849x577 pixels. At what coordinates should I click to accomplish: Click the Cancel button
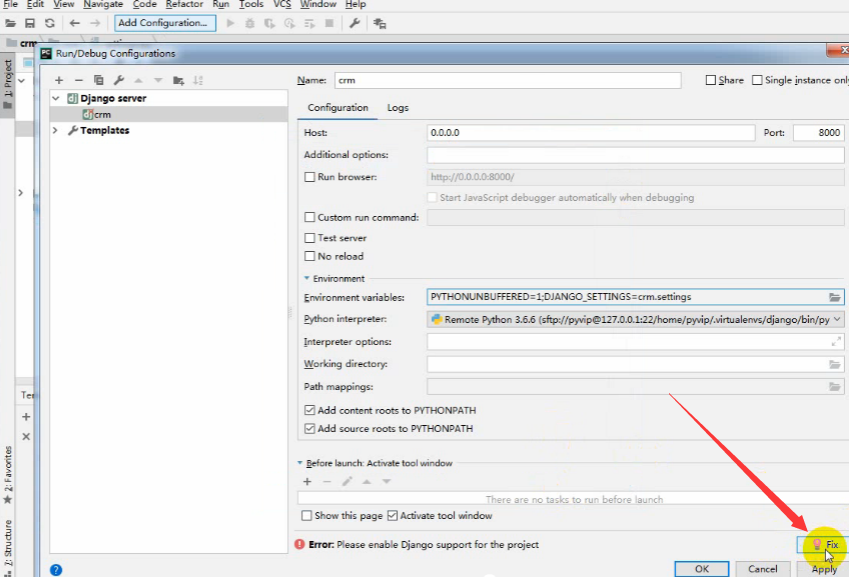point(762,569)
